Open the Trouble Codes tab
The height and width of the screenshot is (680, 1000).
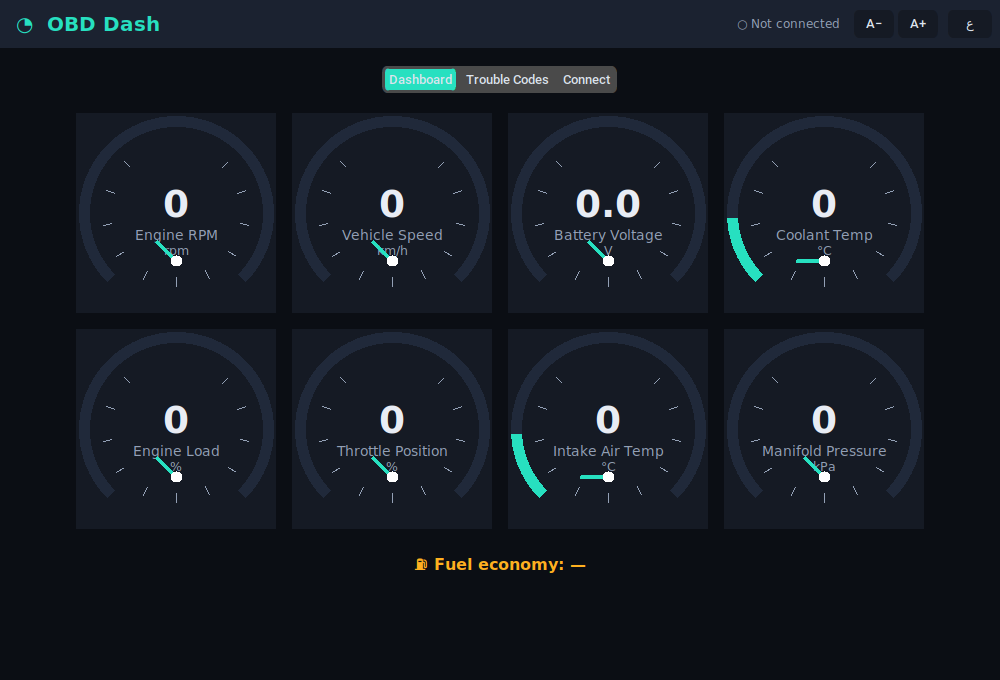pos(507,80)
